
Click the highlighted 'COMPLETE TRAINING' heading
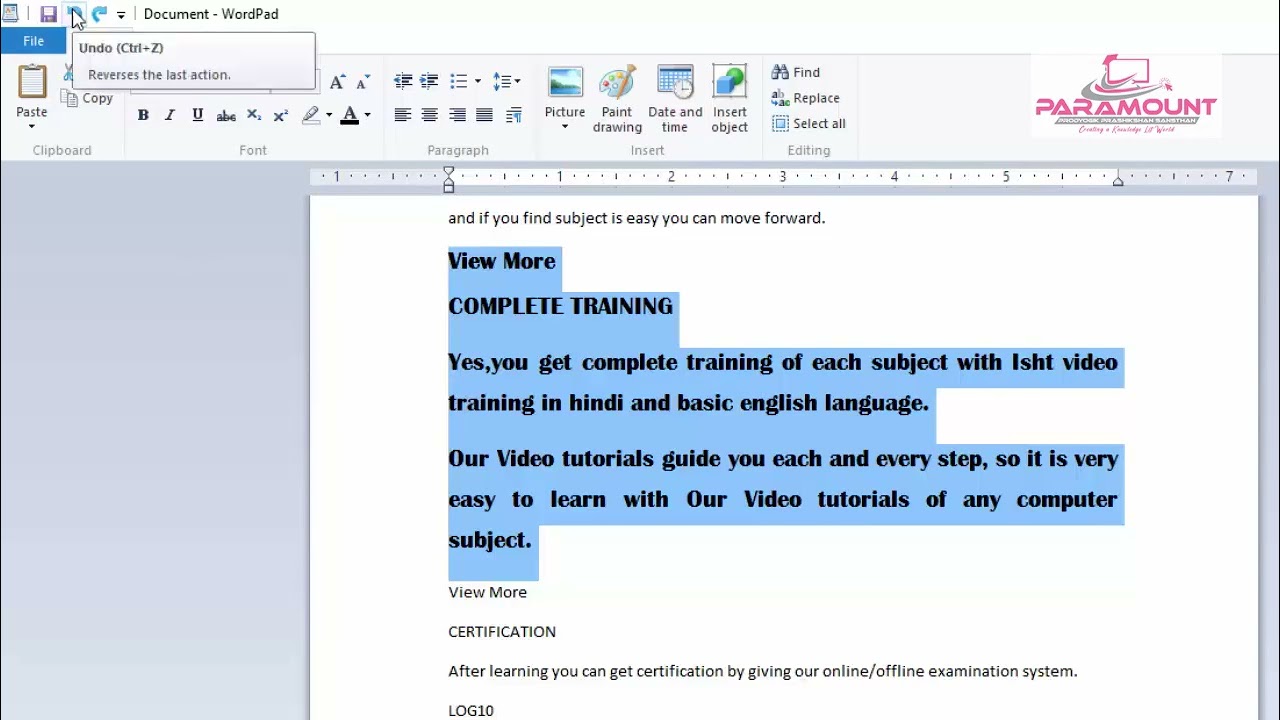(x=560, y=306)
